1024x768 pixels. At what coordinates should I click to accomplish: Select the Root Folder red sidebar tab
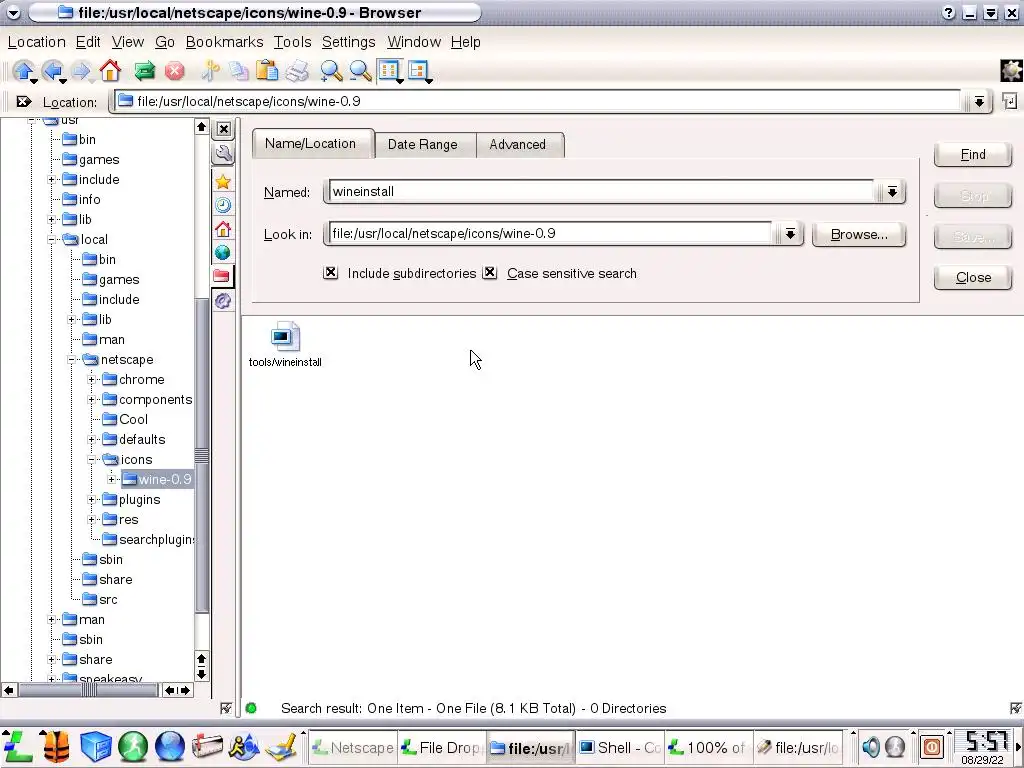tap(222, 276)
